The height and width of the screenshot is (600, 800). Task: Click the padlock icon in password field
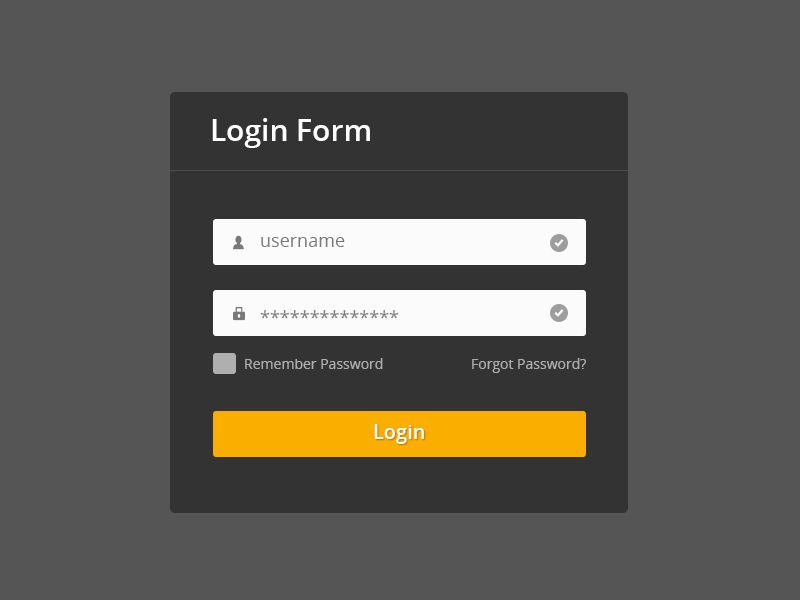click(239, 313)
